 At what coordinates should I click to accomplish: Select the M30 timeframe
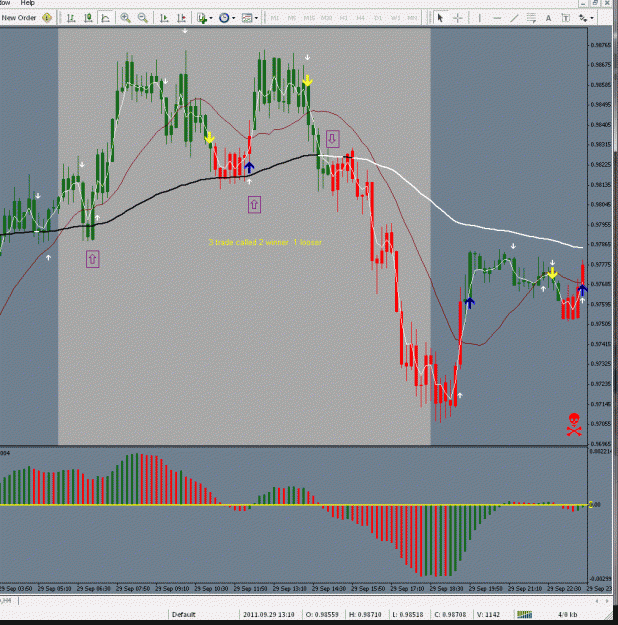(327, 18)
